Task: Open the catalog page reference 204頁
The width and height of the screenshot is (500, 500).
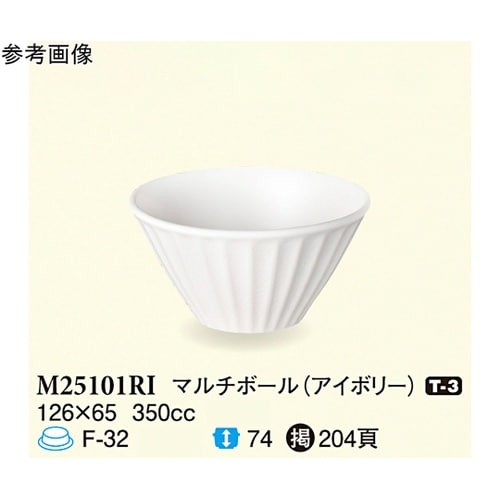Action: (348, 439)
